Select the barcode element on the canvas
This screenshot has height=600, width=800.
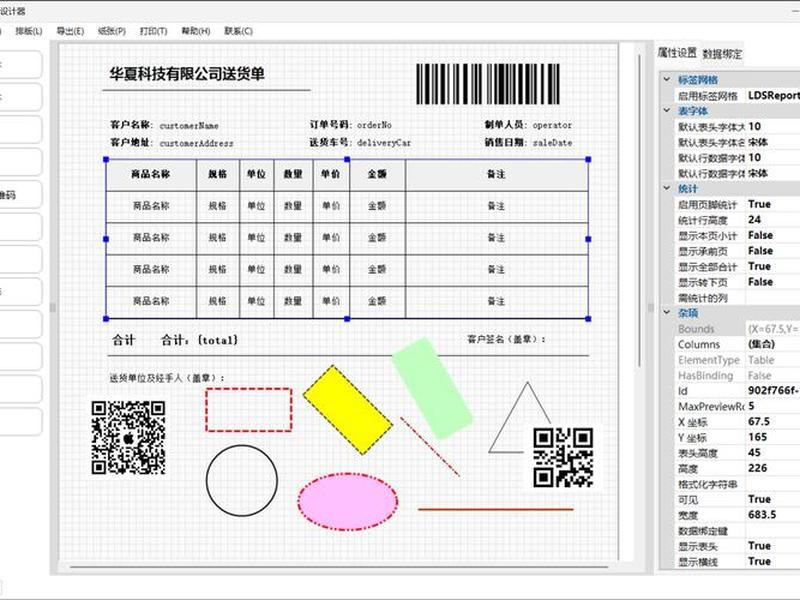point(488,84)
